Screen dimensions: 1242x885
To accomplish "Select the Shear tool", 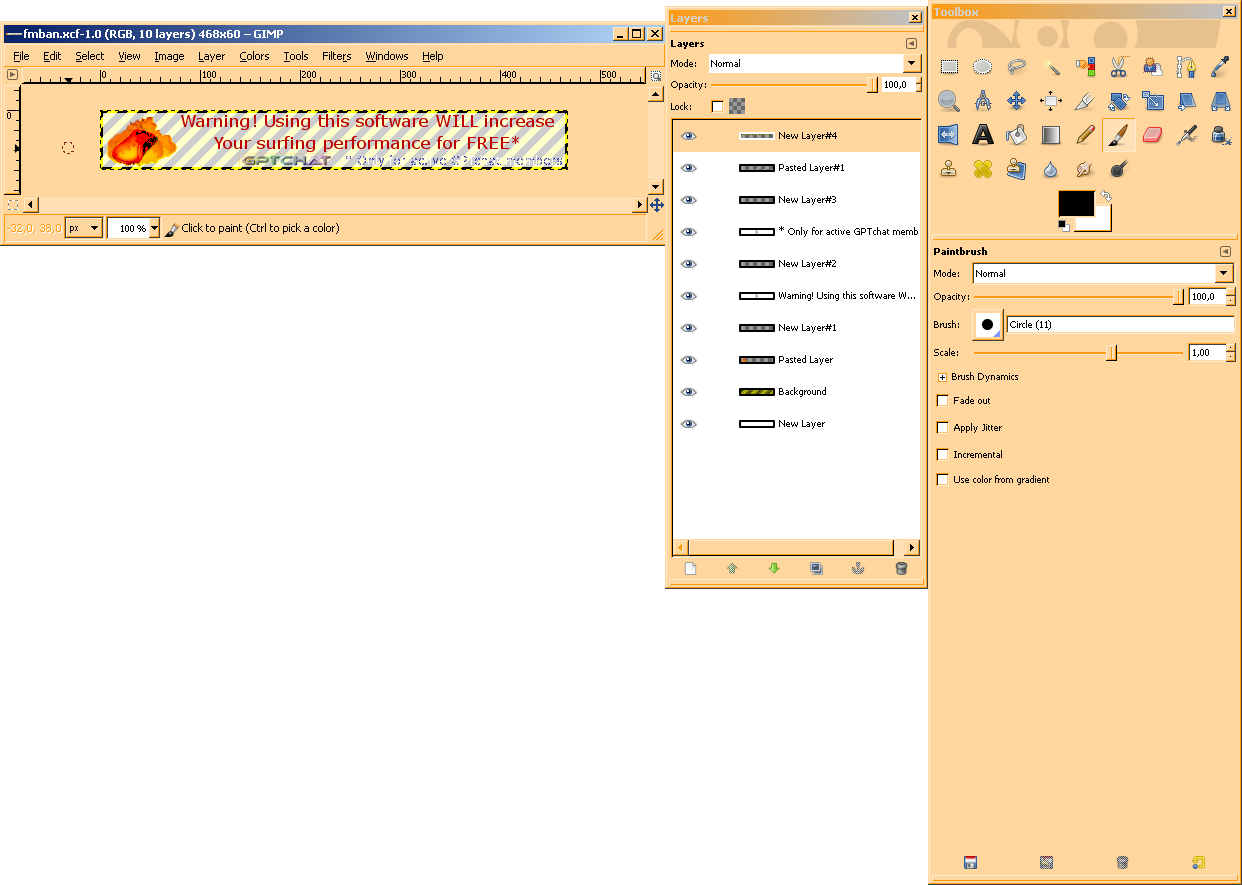I will pos(1187,101).
